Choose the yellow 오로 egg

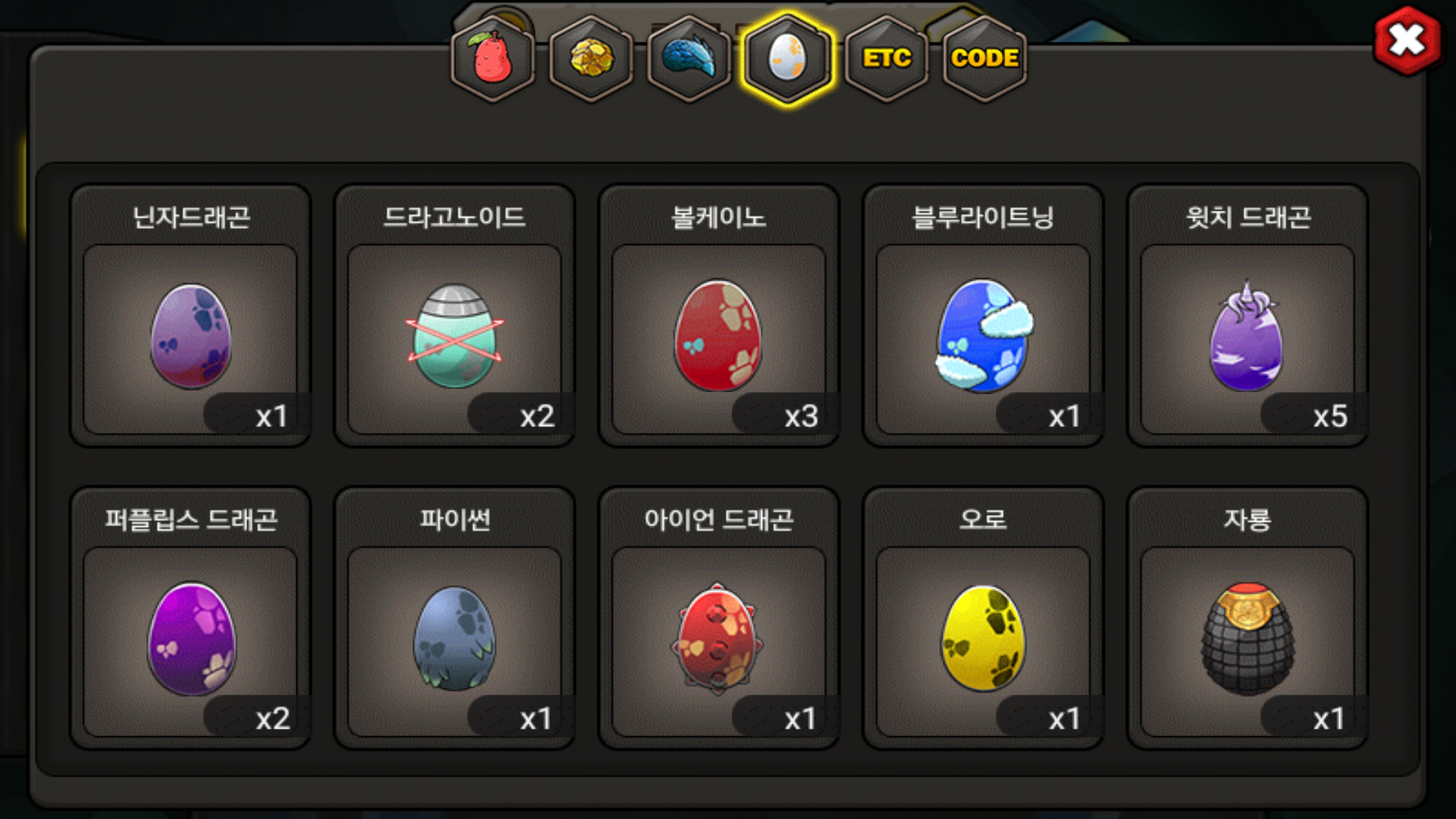tap(984, 639)
